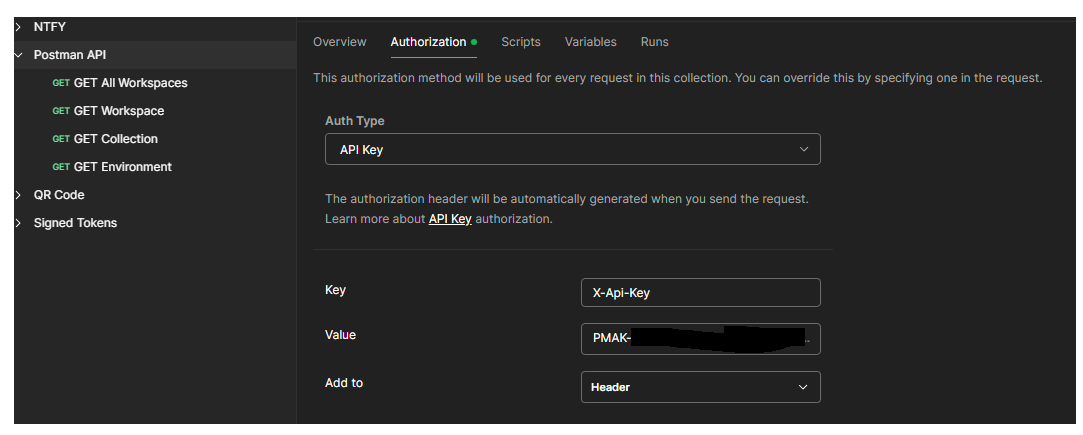This screenshot has width=1083, height=435.
Task: Switch to the Overview tab
Action: 340,42
